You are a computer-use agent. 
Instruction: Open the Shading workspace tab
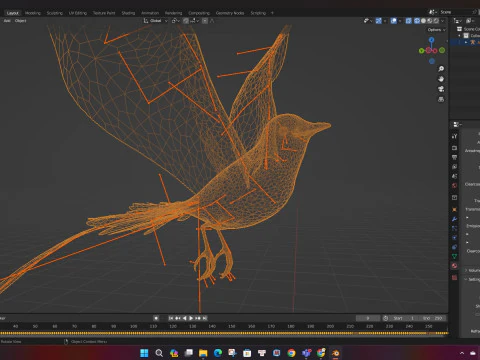[x=128, y=13]
